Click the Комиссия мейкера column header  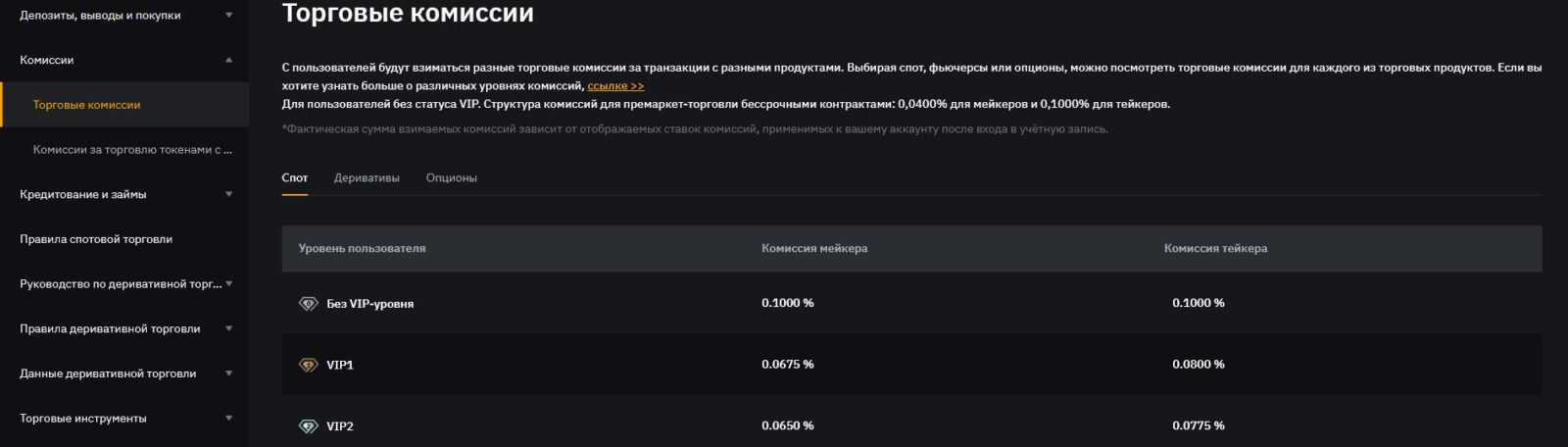[814, 249]
